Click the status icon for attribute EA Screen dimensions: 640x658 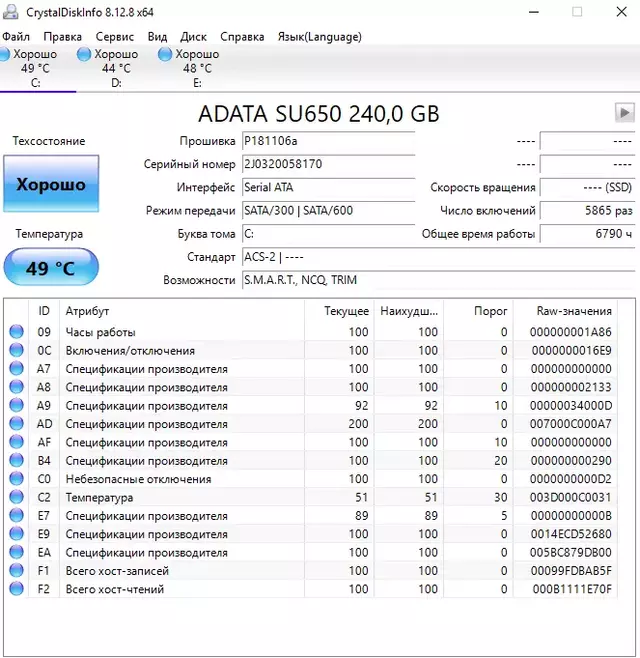(x=16, y=552)
